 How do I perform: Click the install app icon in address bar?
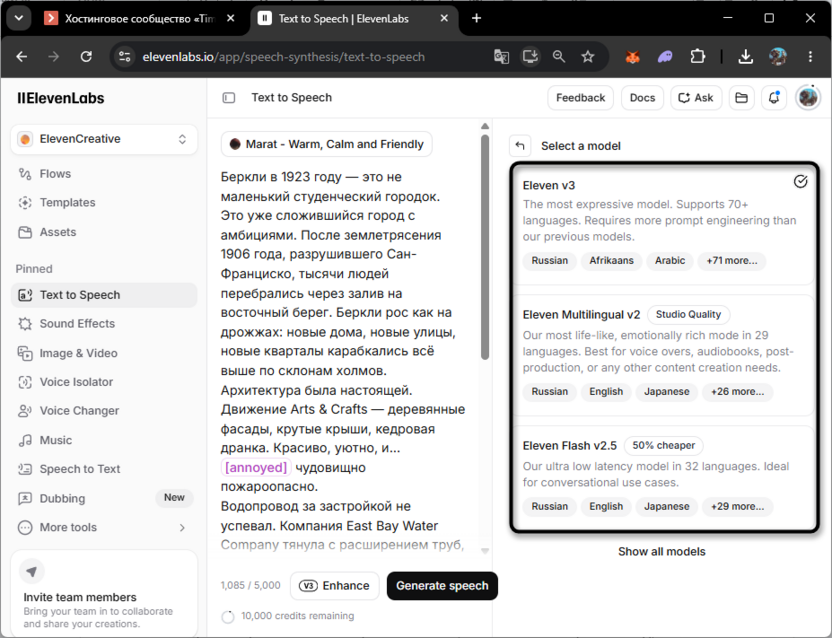pos(530,56)
